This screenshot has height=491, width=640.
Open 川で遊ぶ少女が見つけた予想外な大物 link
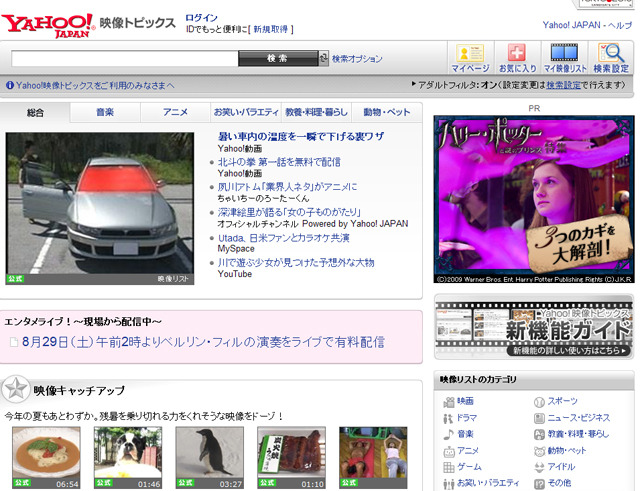click(296, 262)
